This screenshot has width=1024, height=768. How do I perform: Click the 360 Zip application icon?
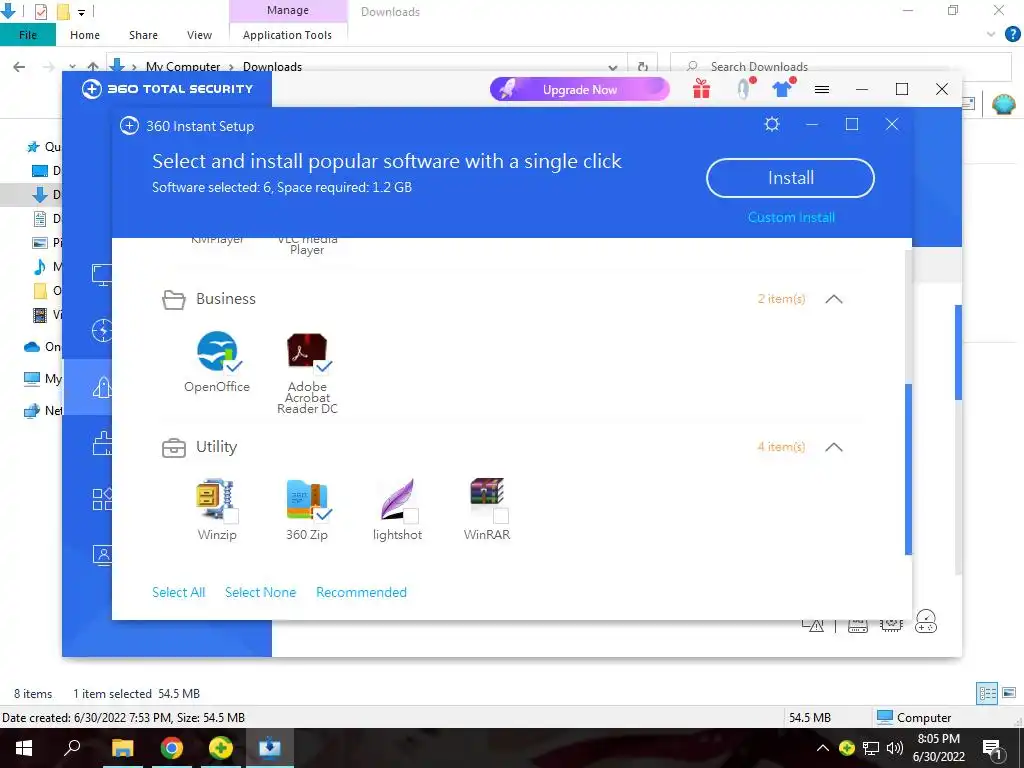pos(306,500)
